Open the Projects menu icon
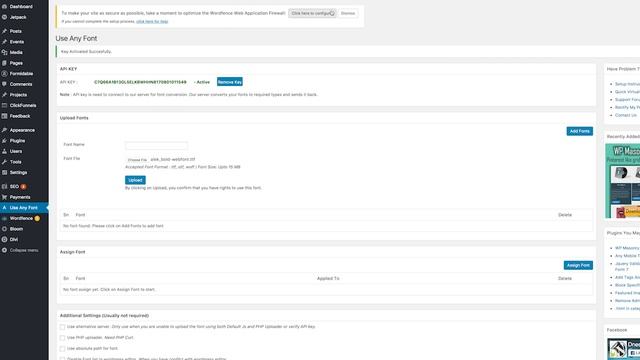Viewport: 640px width, 360px height. [x=4, y=95]
